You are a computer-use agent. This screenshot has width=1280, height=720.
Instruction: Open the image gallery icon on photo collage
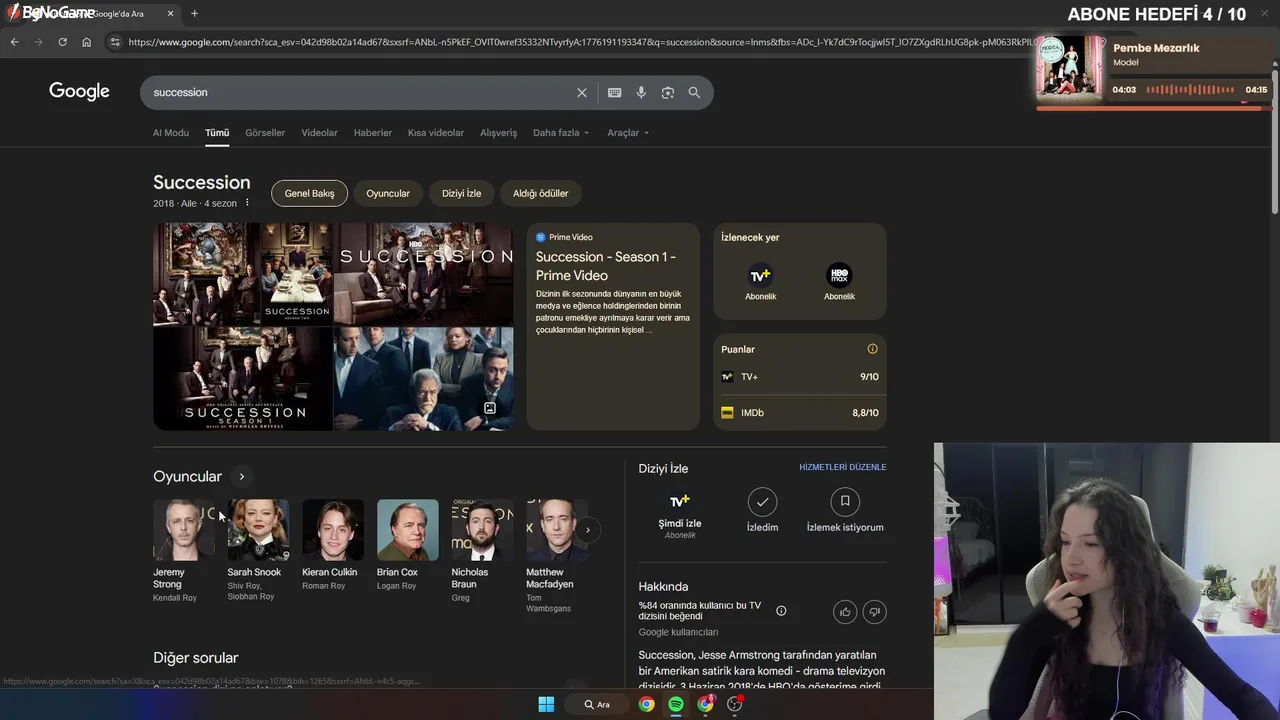pos(490,408)
